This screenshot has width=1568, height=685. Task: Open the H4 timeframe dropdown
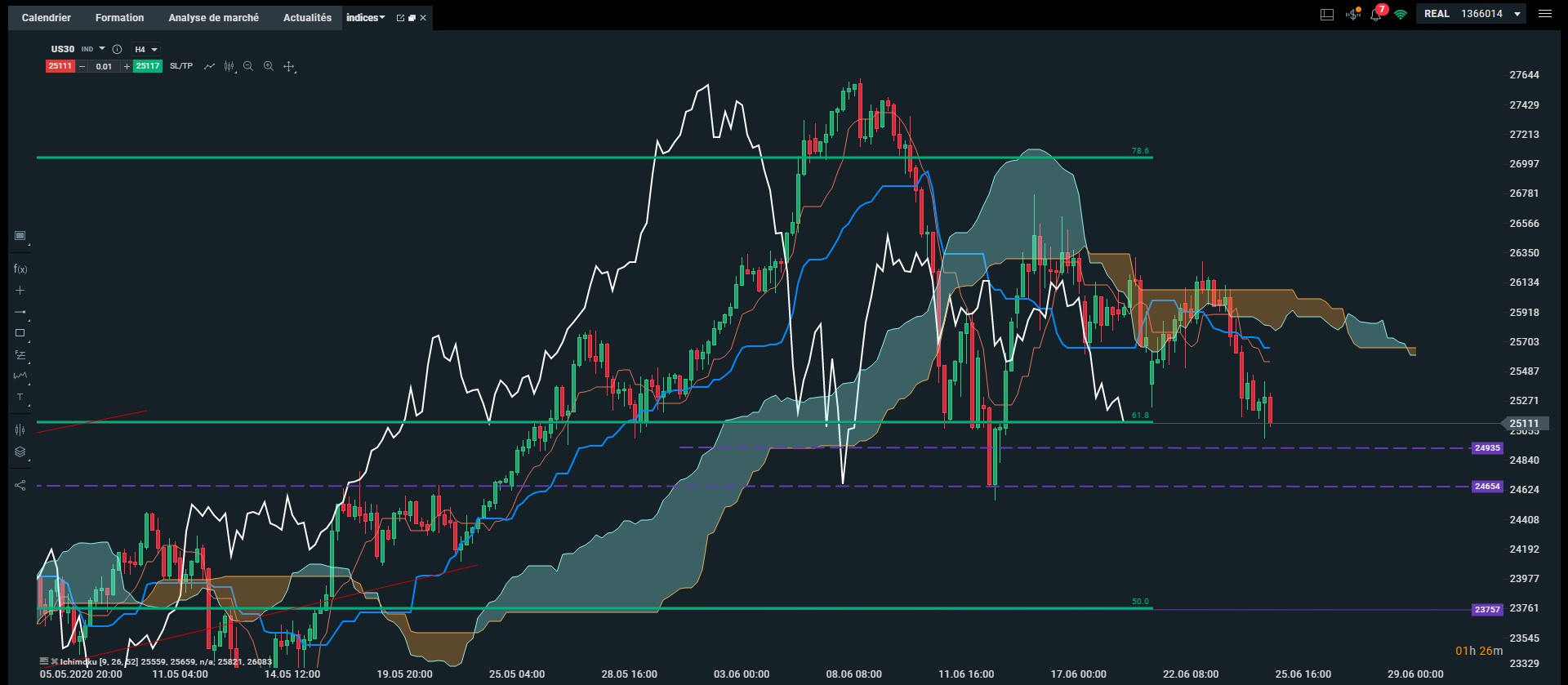tap(146, 49)
